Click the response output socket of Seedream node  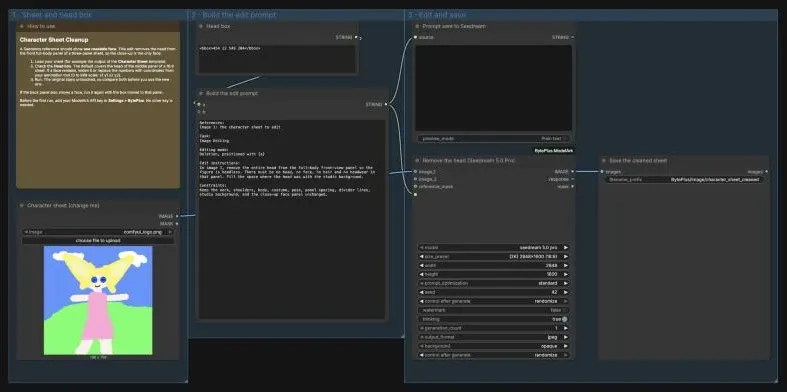click(x=572, y=179)
